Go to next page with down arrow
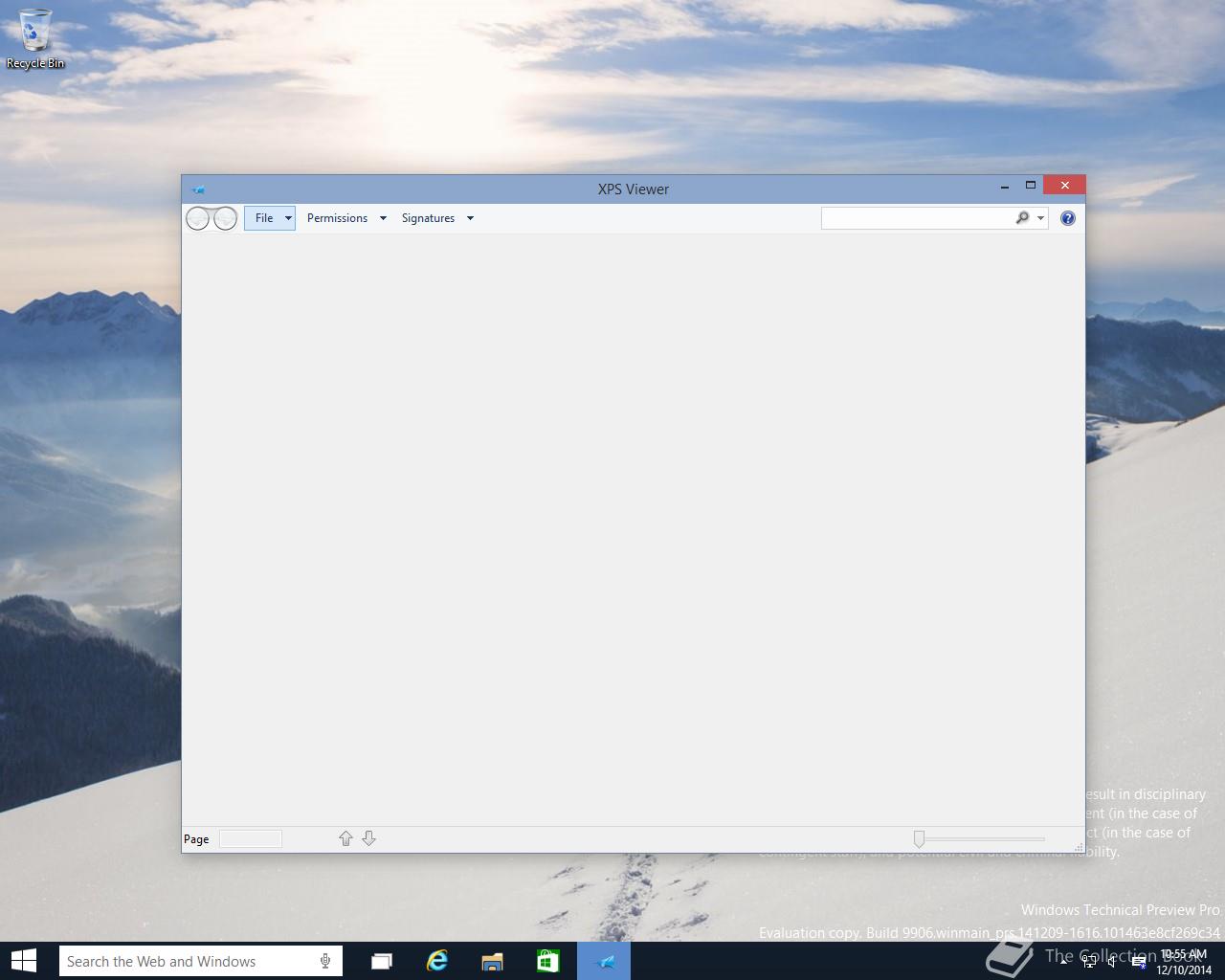The width and height of the screenshot is (1225, 980). click(368, 838)
